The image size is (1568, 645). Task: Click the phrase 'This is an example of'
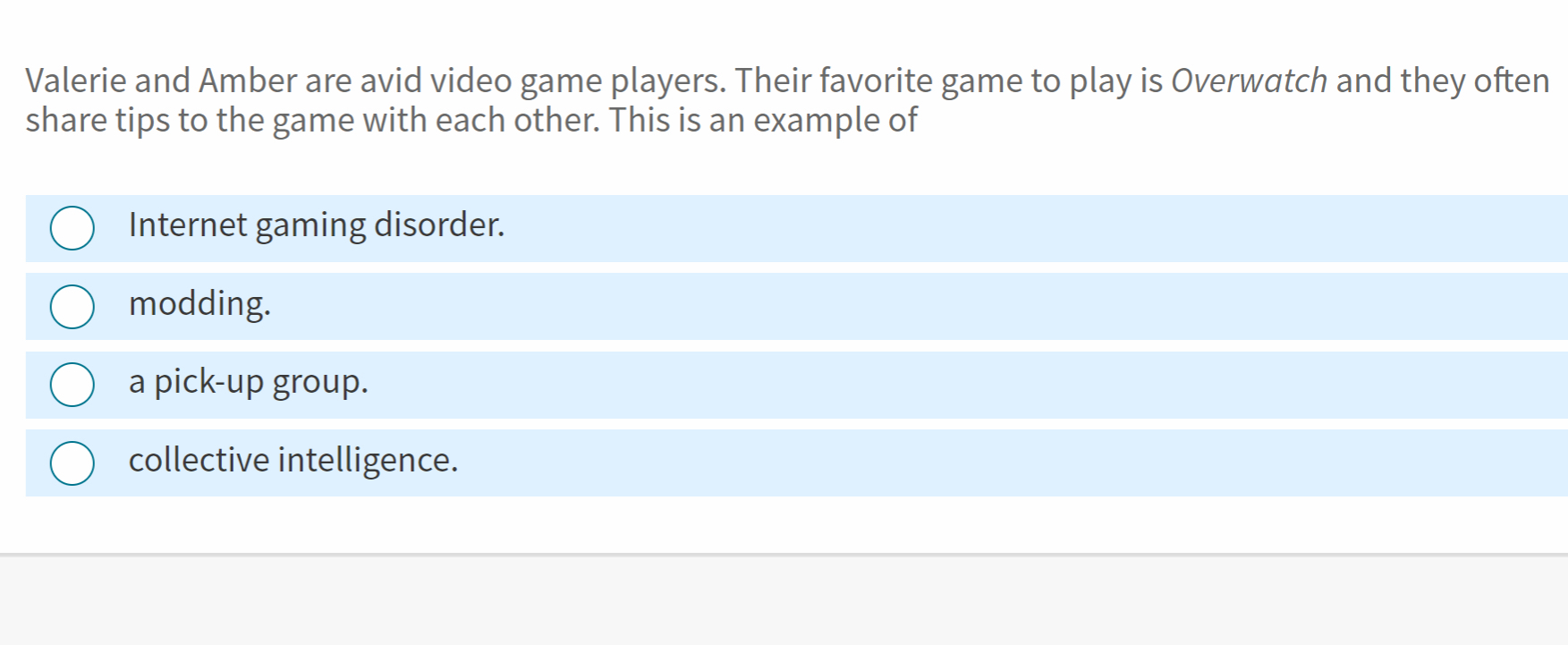click(763, 121)
